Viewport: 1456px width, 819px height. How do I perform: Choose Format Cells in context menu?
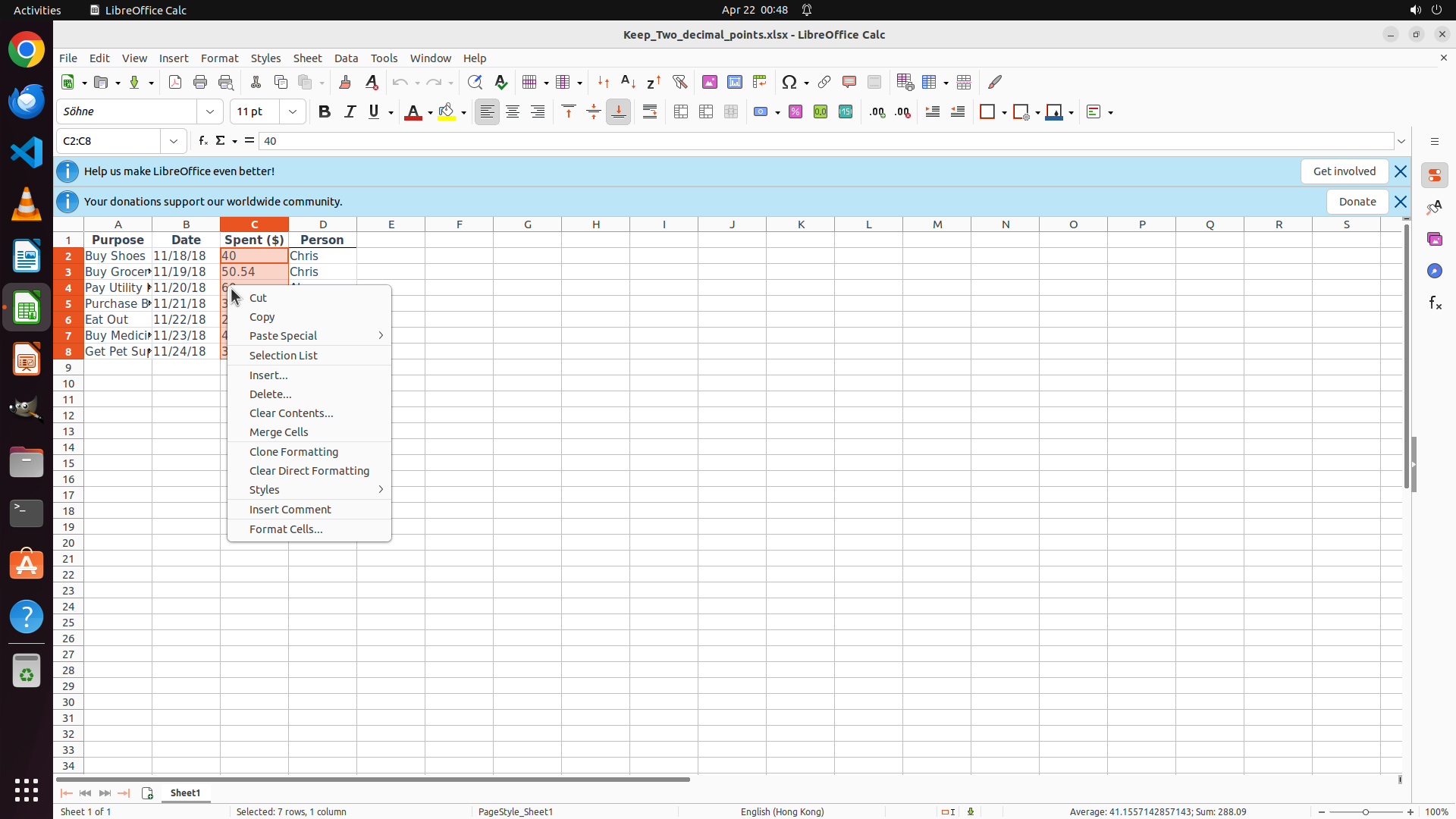286,529
